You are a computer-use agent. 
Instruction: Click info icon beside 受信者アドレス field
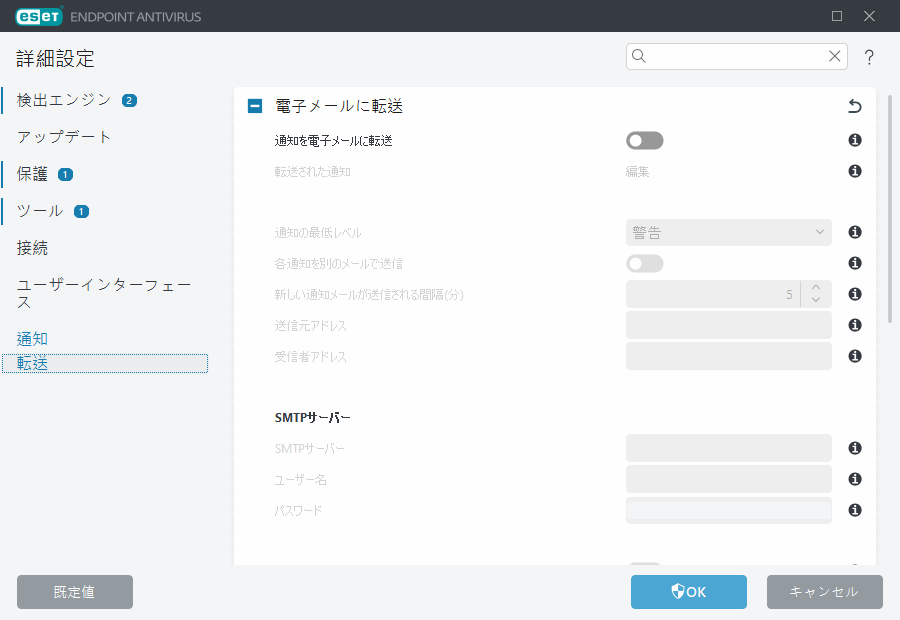(x=854, y=355)
